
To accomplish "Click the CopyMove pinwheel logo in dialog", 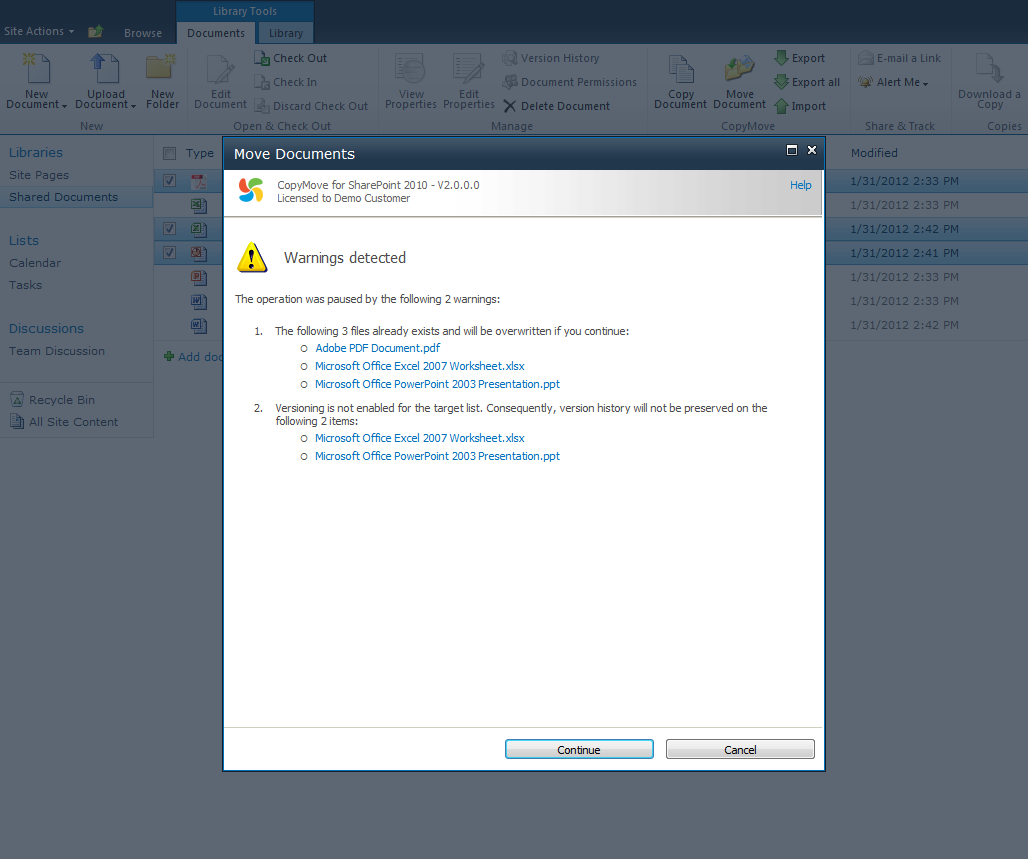I will 251,190.
